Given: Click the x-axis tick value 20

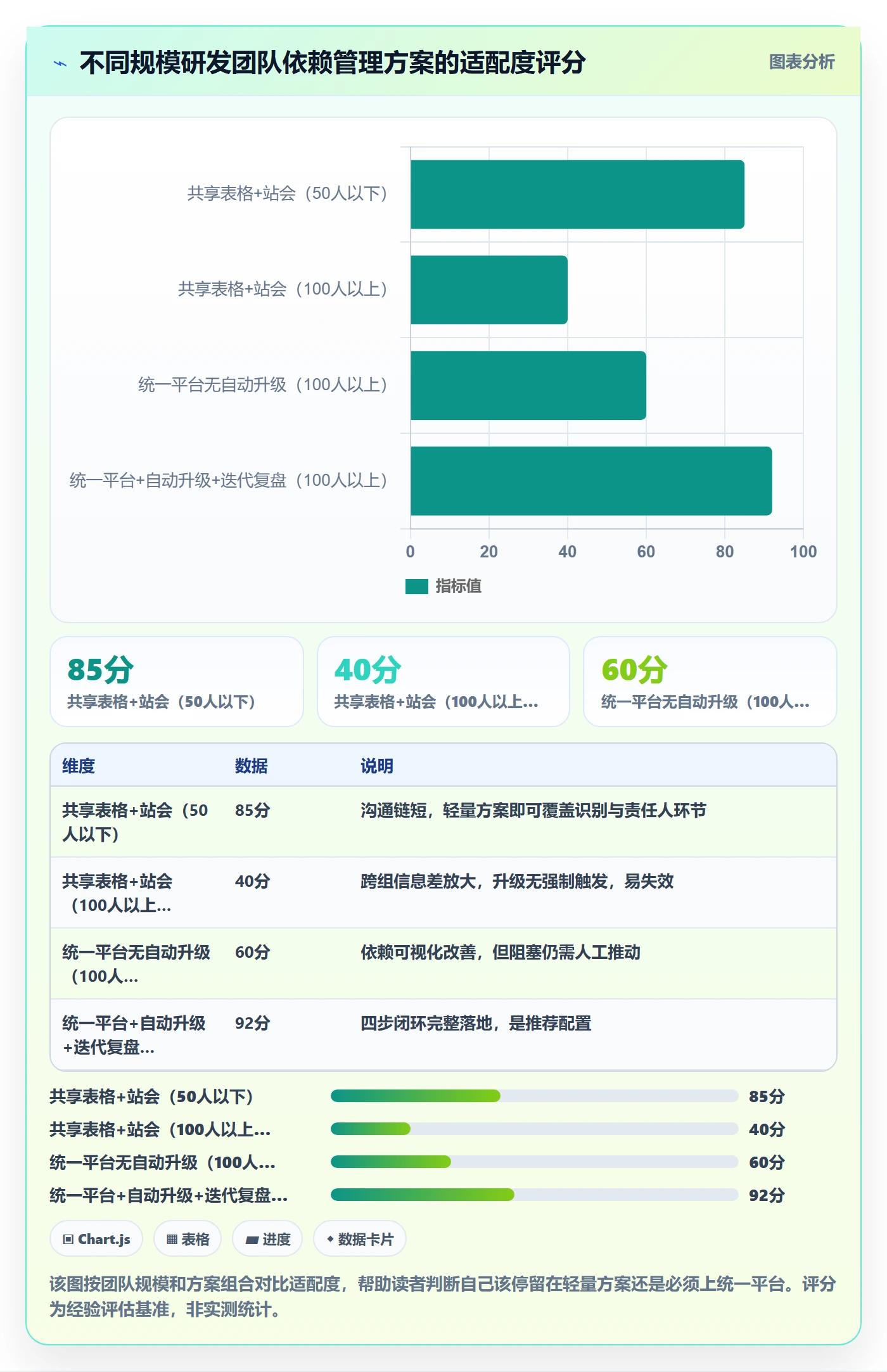Looking at the screenshot, I should pos(488,552).
